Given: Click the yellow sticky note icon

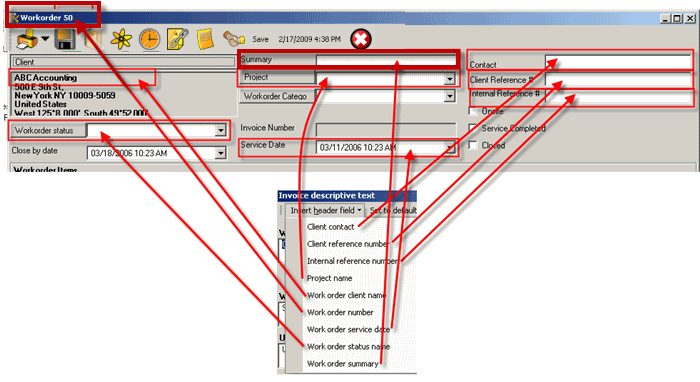Looking at the screenshot, I should coord(205,39).
